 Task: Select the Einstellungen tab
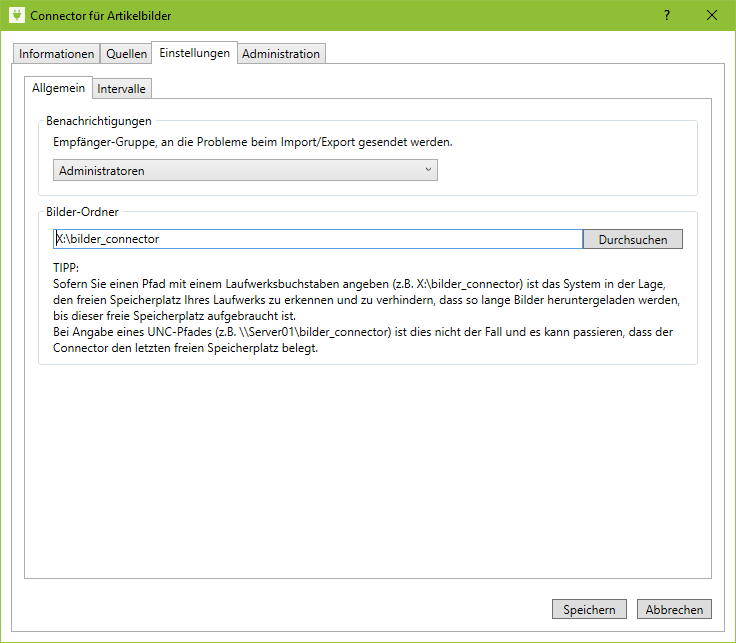(x=195, y=53)
